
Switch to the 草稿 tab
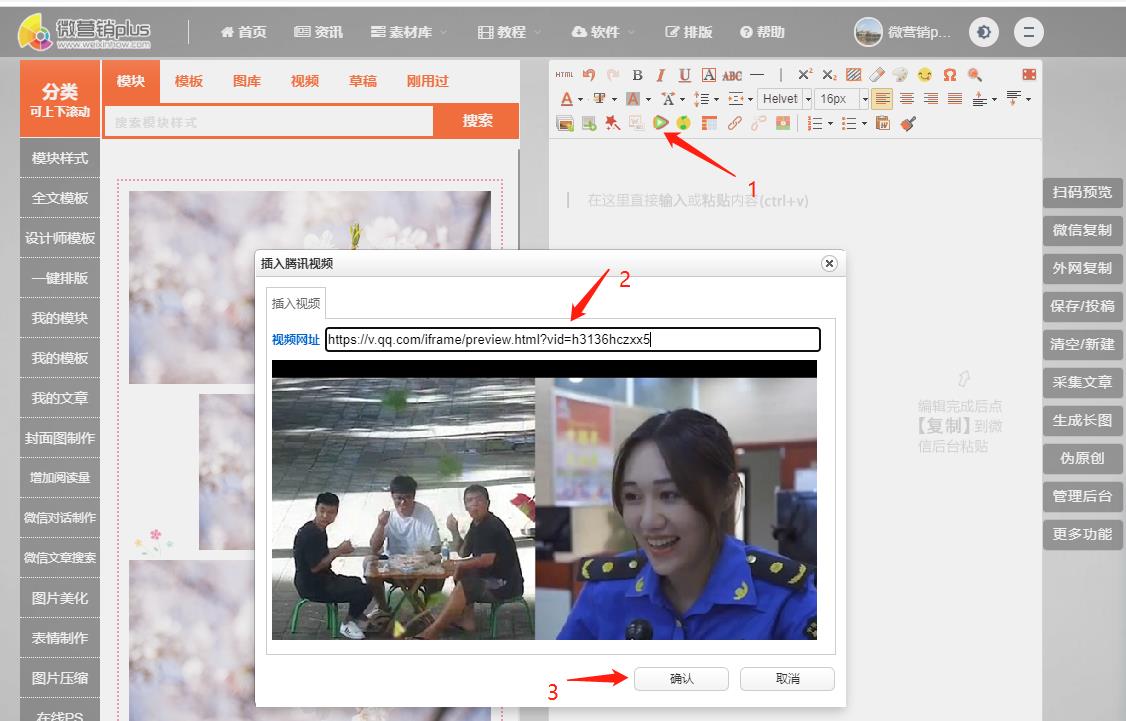pyautogui.click(x=363, y=81)
